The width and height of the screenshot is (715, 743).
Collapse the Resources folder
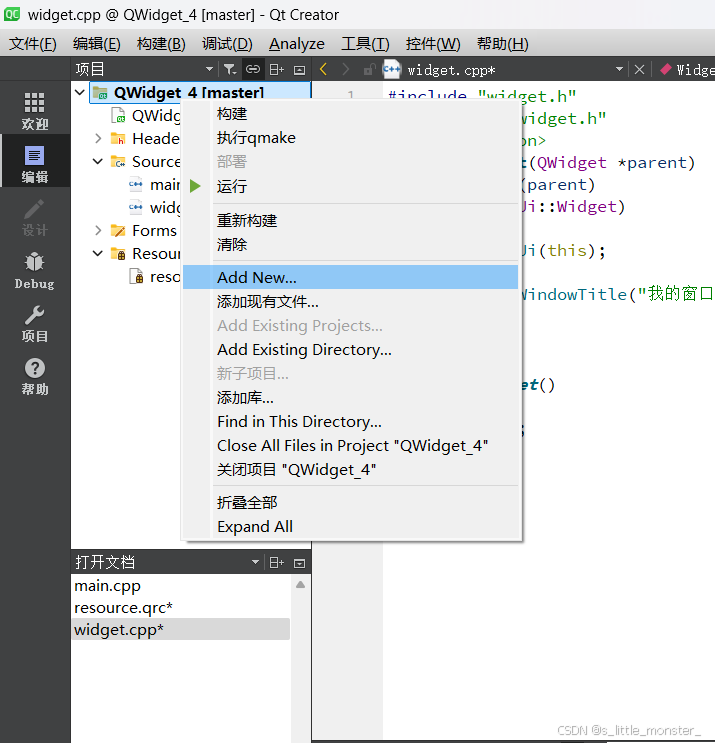98,254
